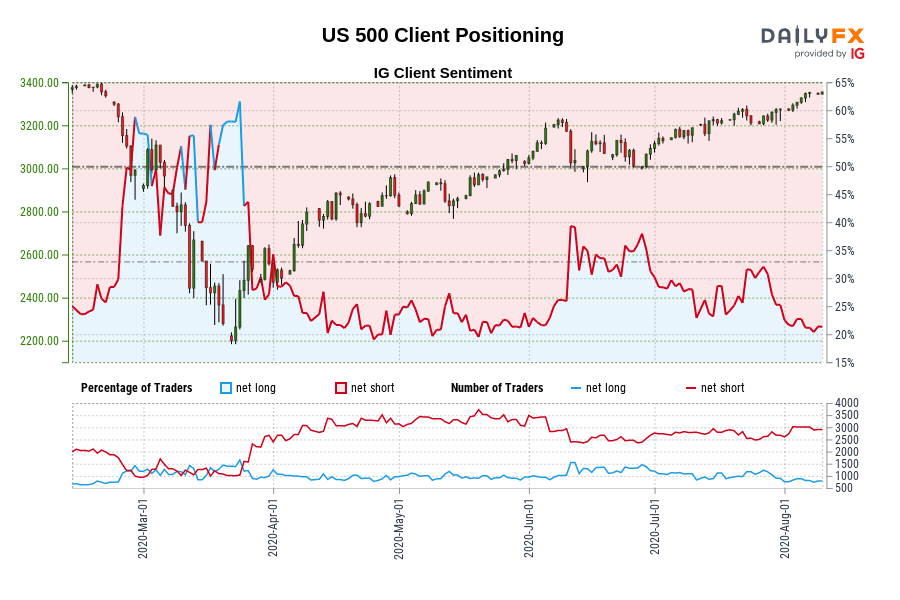Click the 3000.00 price axis label

click(x=39, y=169)
